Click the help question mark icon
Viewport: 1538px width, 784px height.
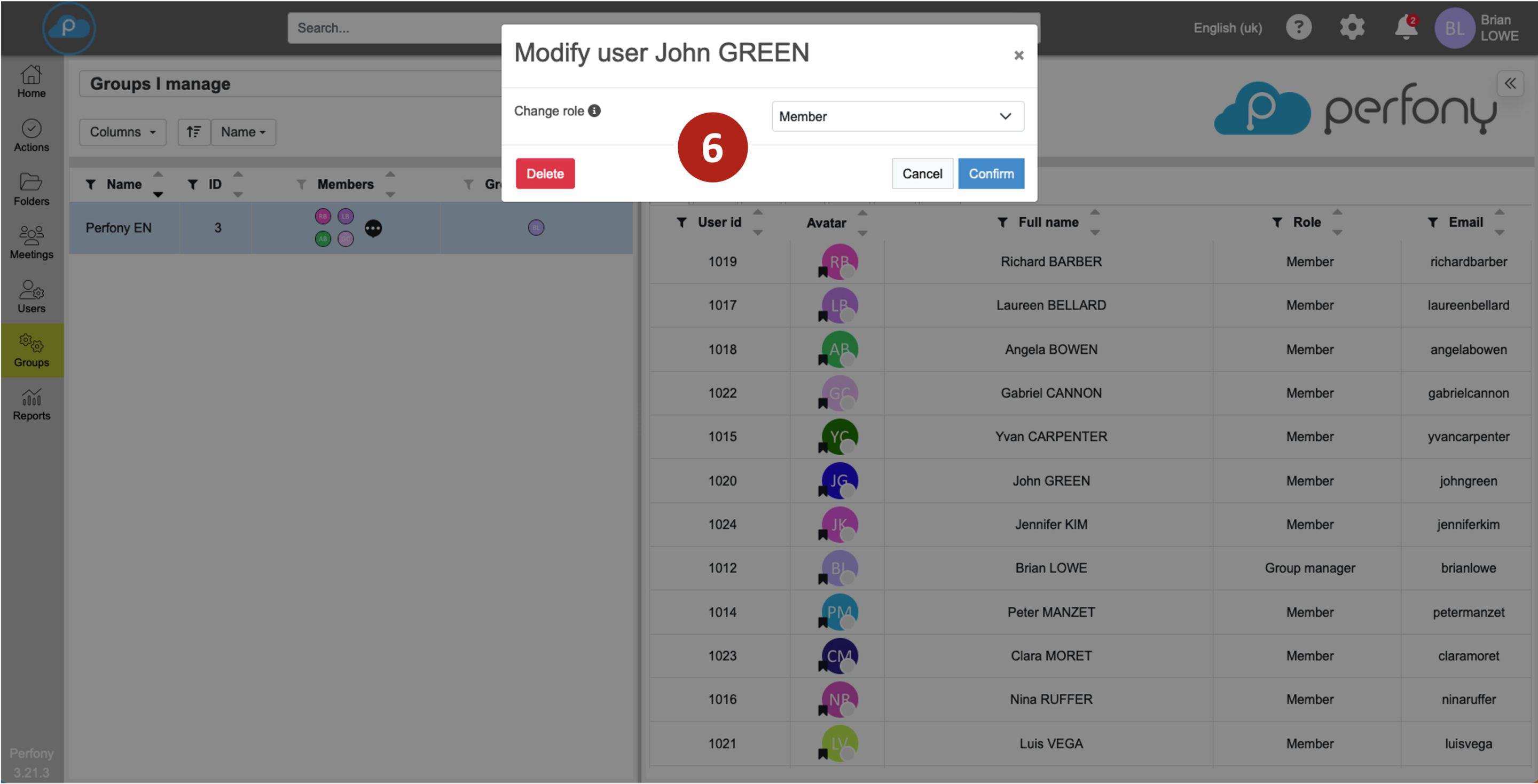[x=1298, y=27]
